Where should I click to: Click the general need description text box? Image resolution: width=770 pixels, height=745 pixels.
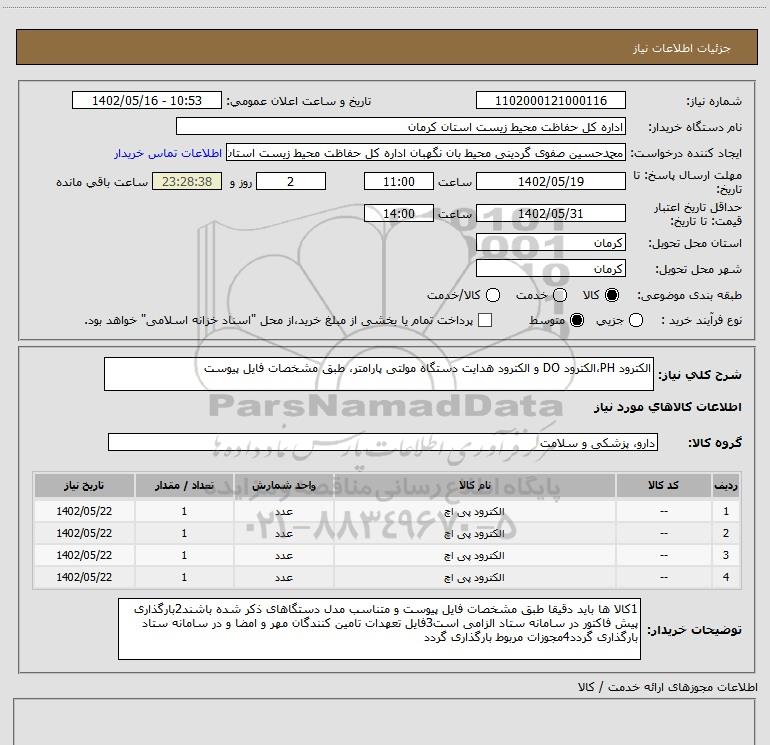pyautogui.click(x=379, y=374)
